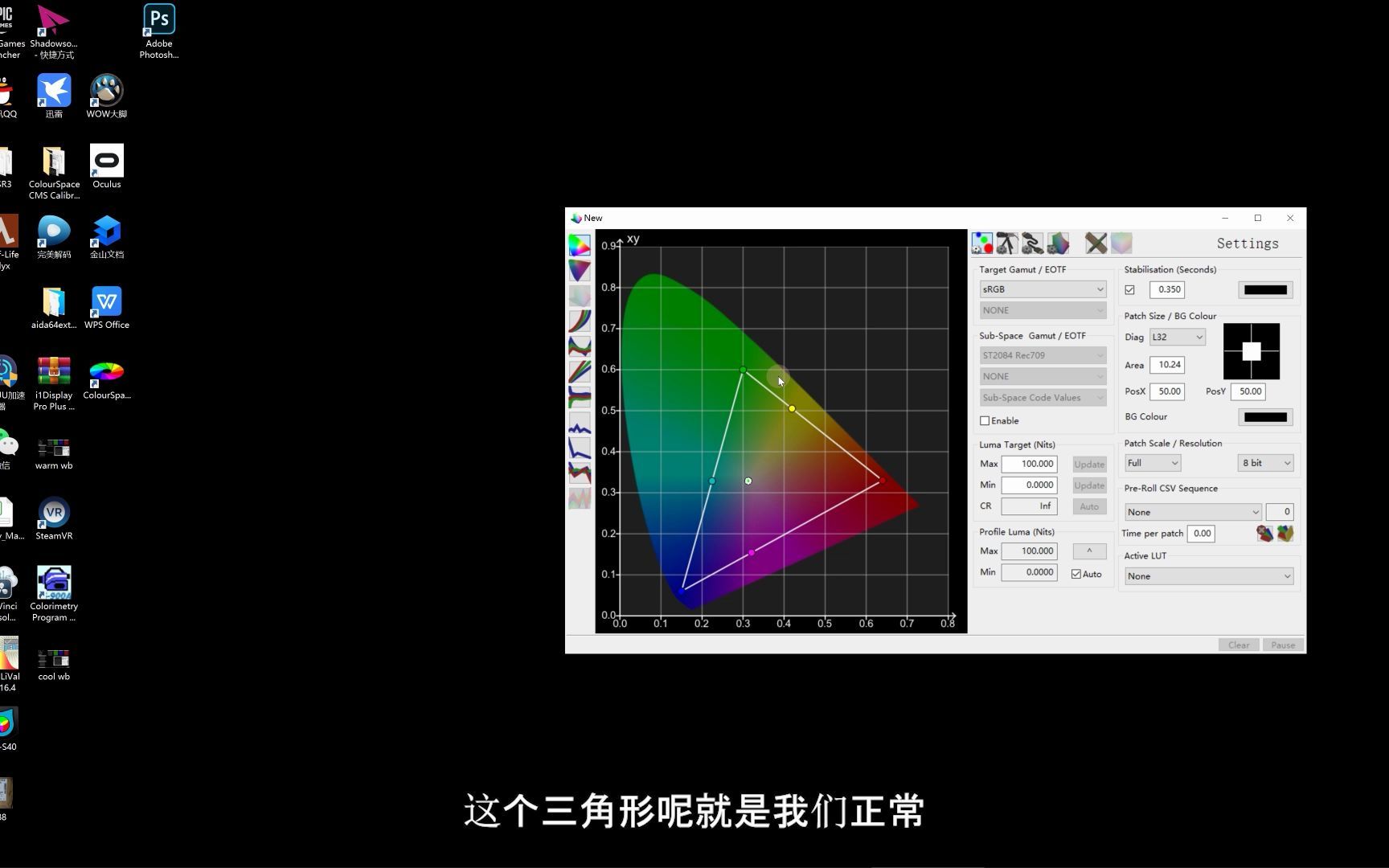1389x868 pixels.
Task: Open the Active LUT None dropdown
Action: [x=1207, y=575]
